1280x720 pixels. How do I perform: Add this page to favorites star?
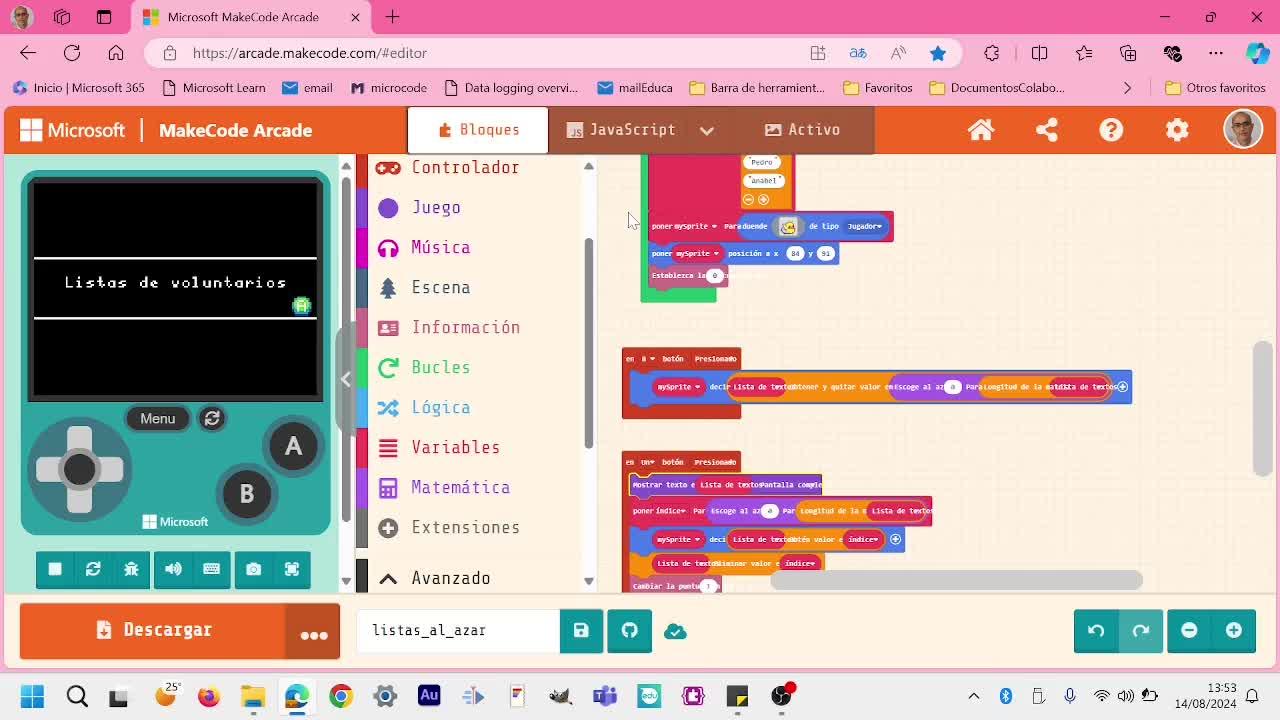click(x=937, y=53)
